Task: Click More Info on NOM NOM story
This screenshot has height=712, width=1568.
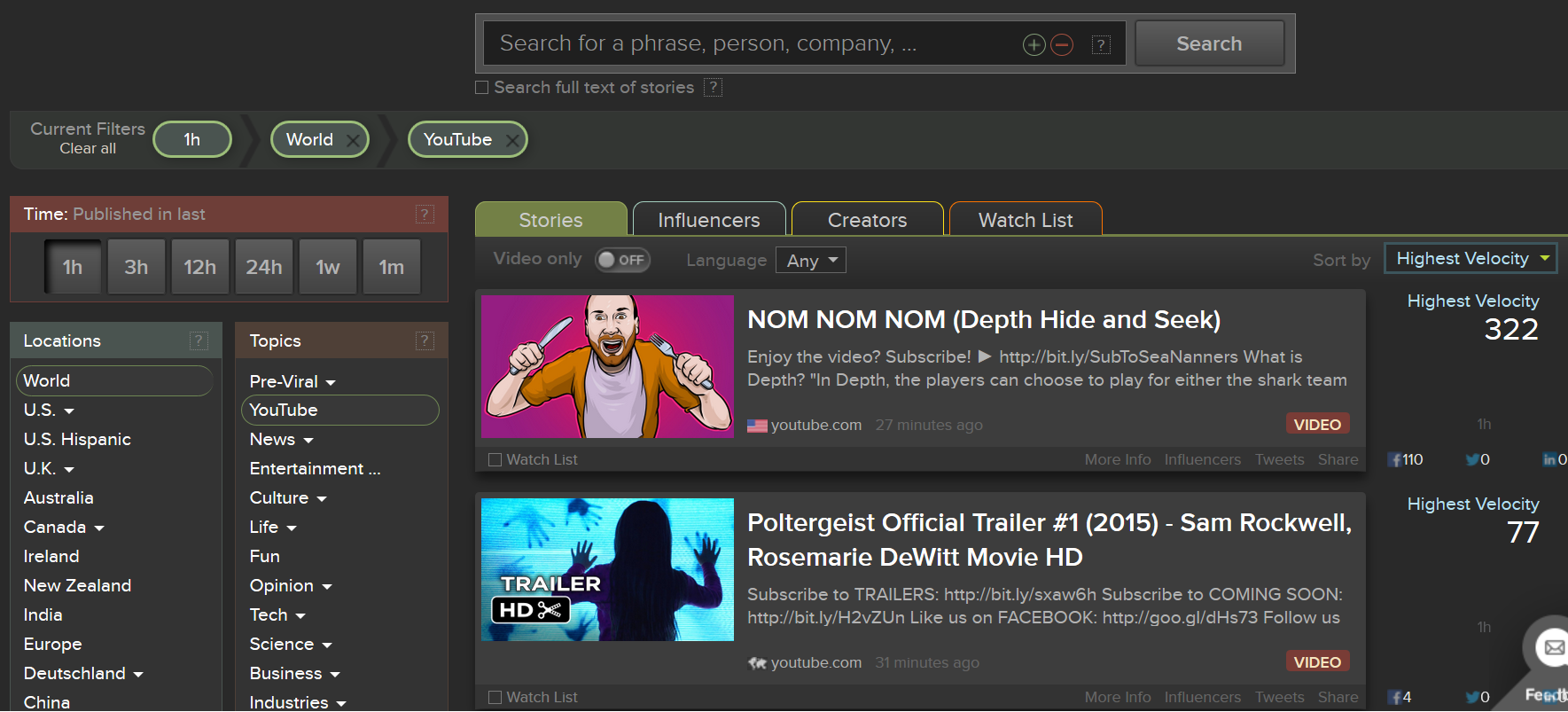Action: [x=1118, y=459]
